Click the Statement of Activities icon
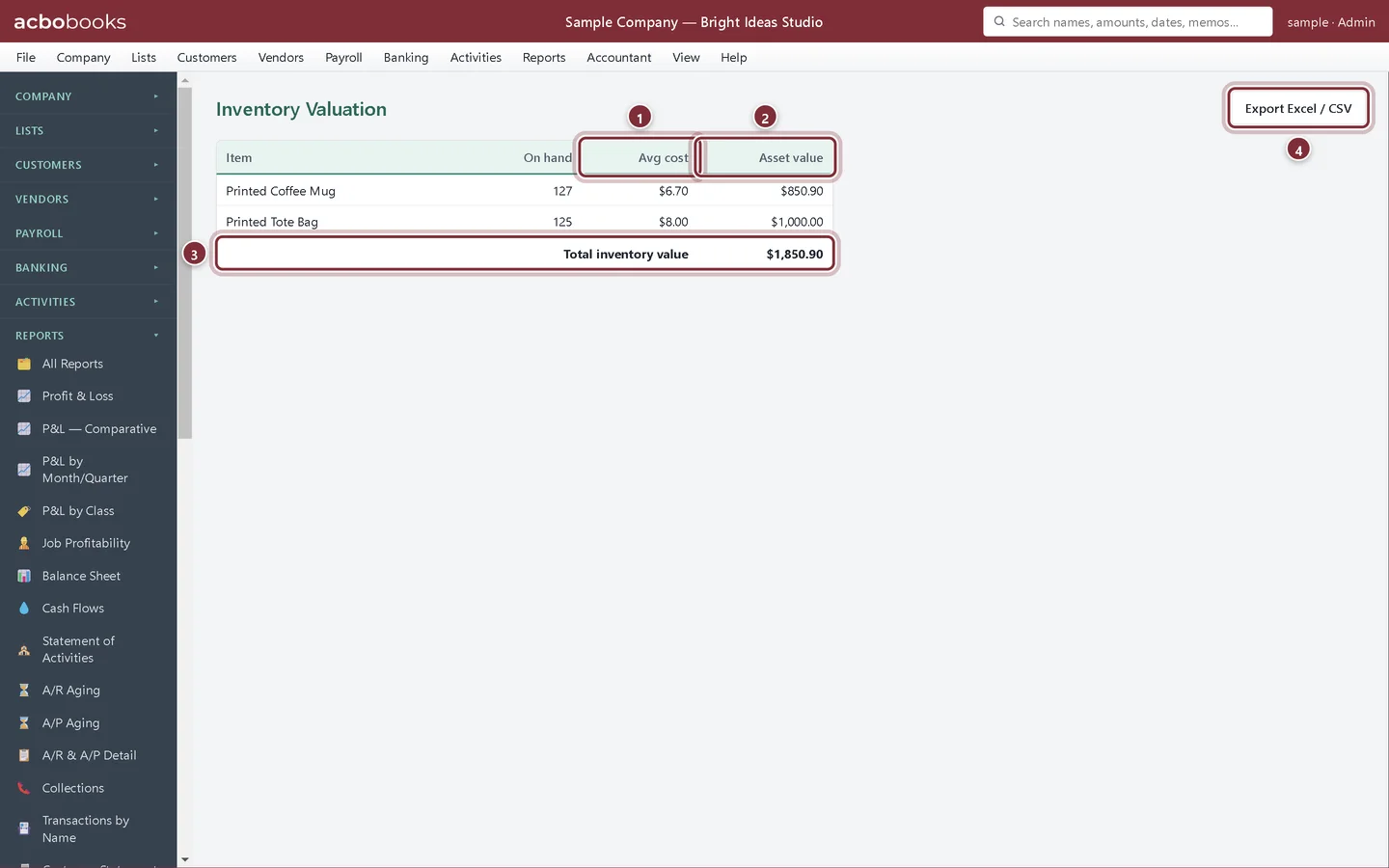Screen dimensions: 1389x868 [24, 650]
